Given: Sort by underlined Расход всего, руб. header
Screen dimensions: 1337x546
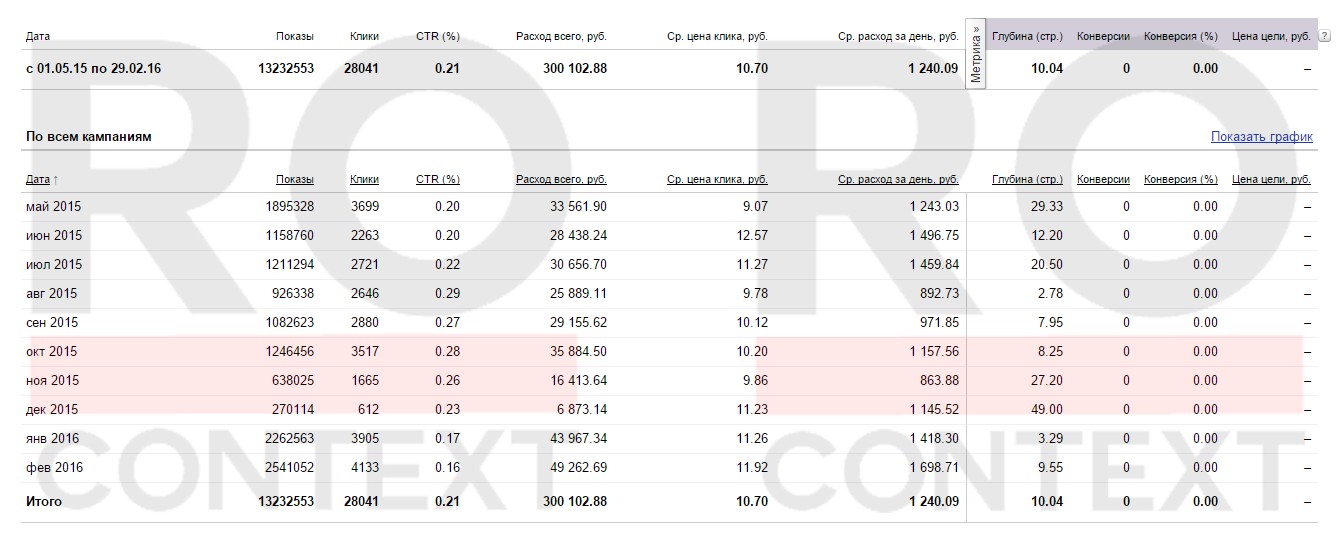Looking at the screenshot, I should [561, 180].
